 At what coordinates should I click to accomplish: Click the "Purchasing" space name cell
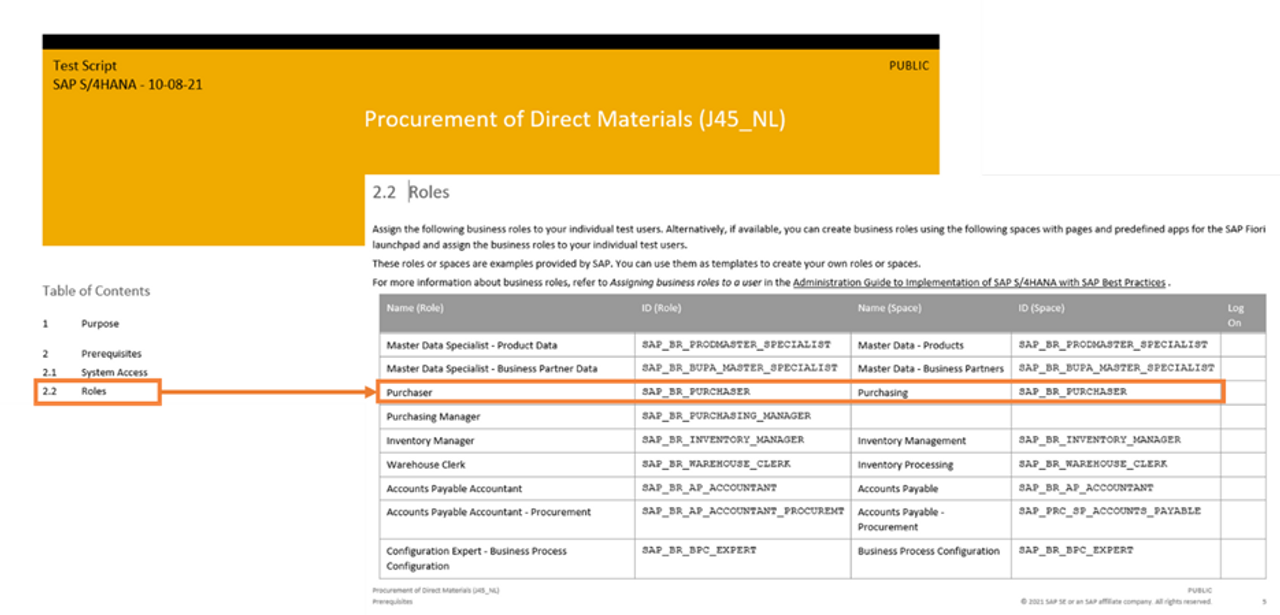click(x=883, y=393)
